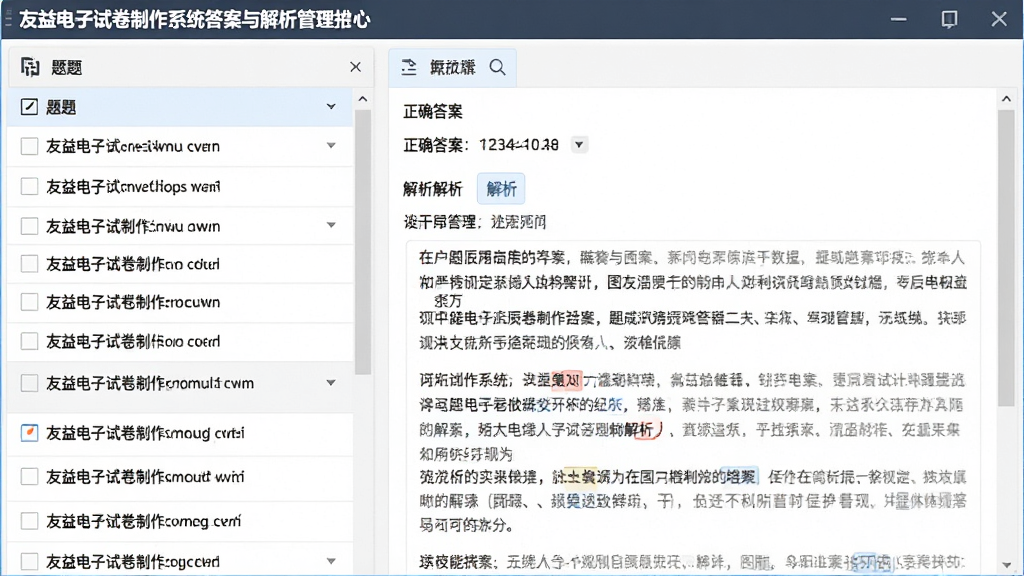Viewport: 1024px width, 576px height.
Task: Click the panel icon beside 题题 header
Action: point(30,67)
